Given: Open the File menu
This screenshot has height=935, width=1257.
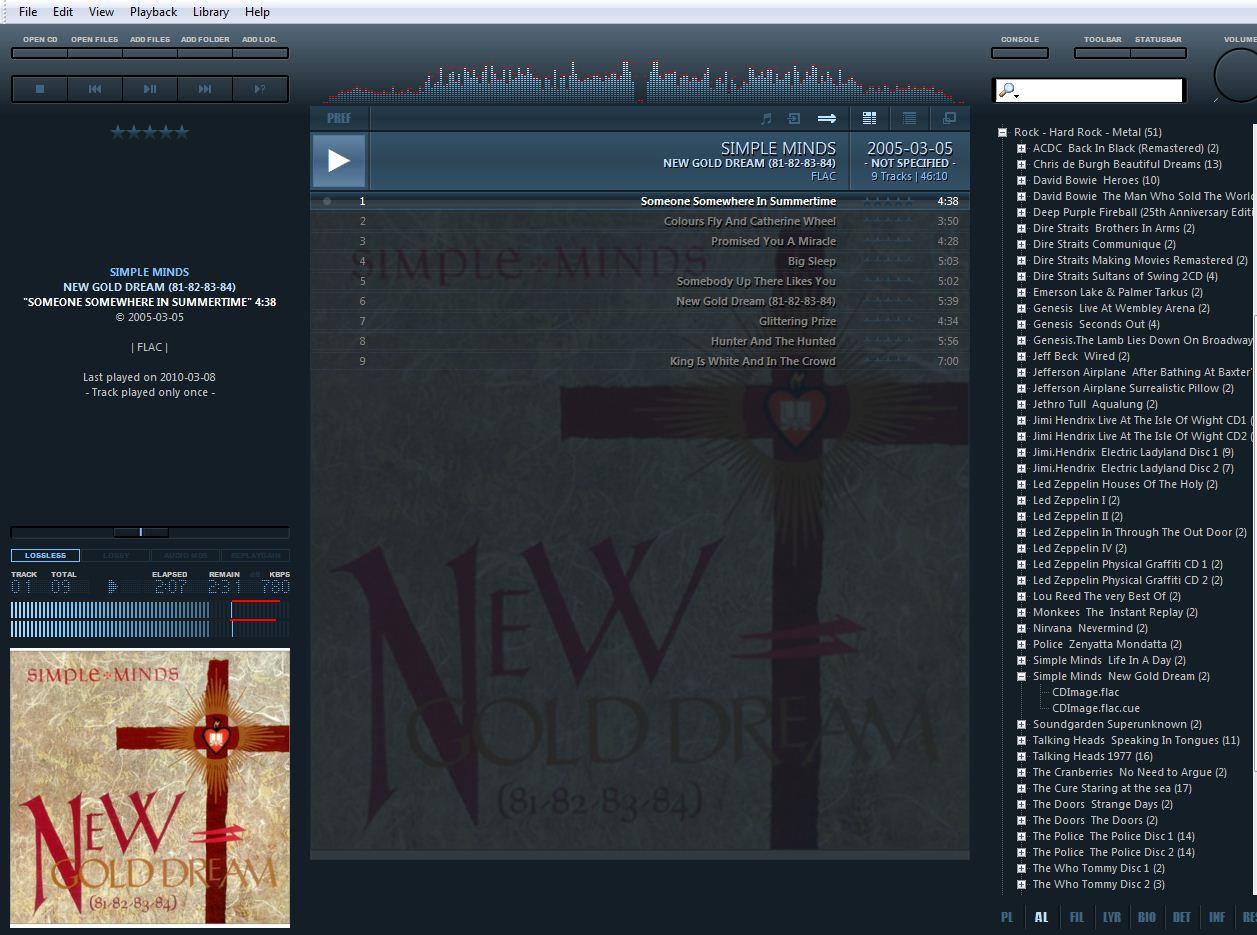Looking at the screenshot, I should pyautogui.click(x=28, y=12).
